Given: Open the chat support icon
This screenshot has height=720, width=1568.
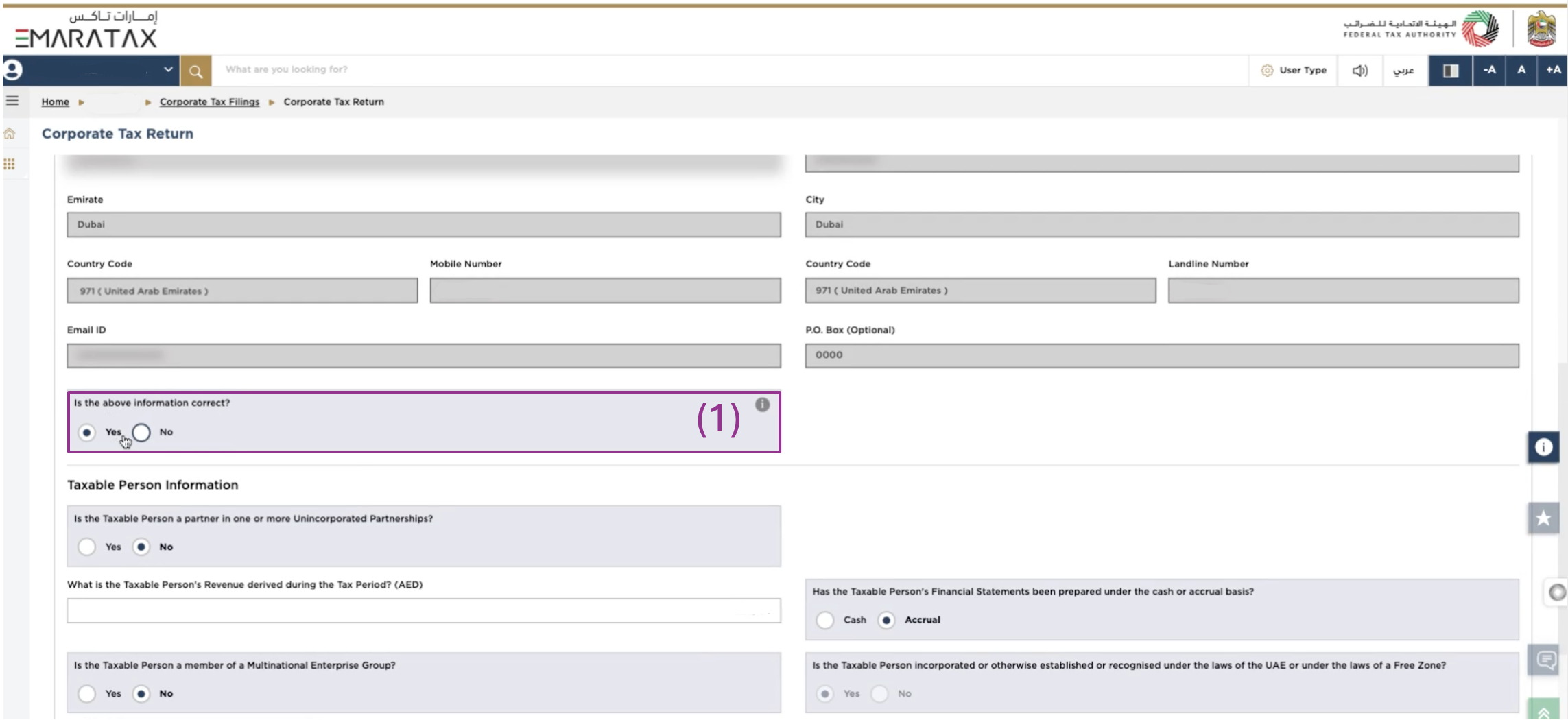Looking at the screenshot, I should pyautogui.click(x=1546, y=660).
